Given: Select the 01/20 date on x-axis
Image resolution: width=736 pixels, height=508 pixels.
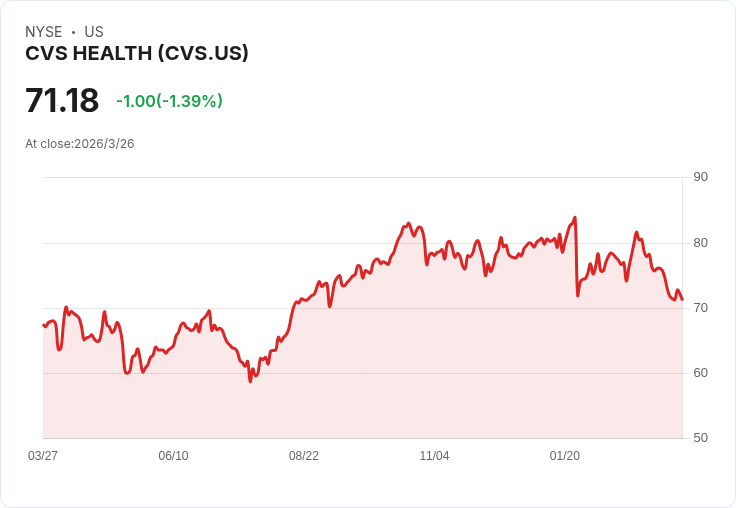Looking at the screenshot, I should click(565, 456).
